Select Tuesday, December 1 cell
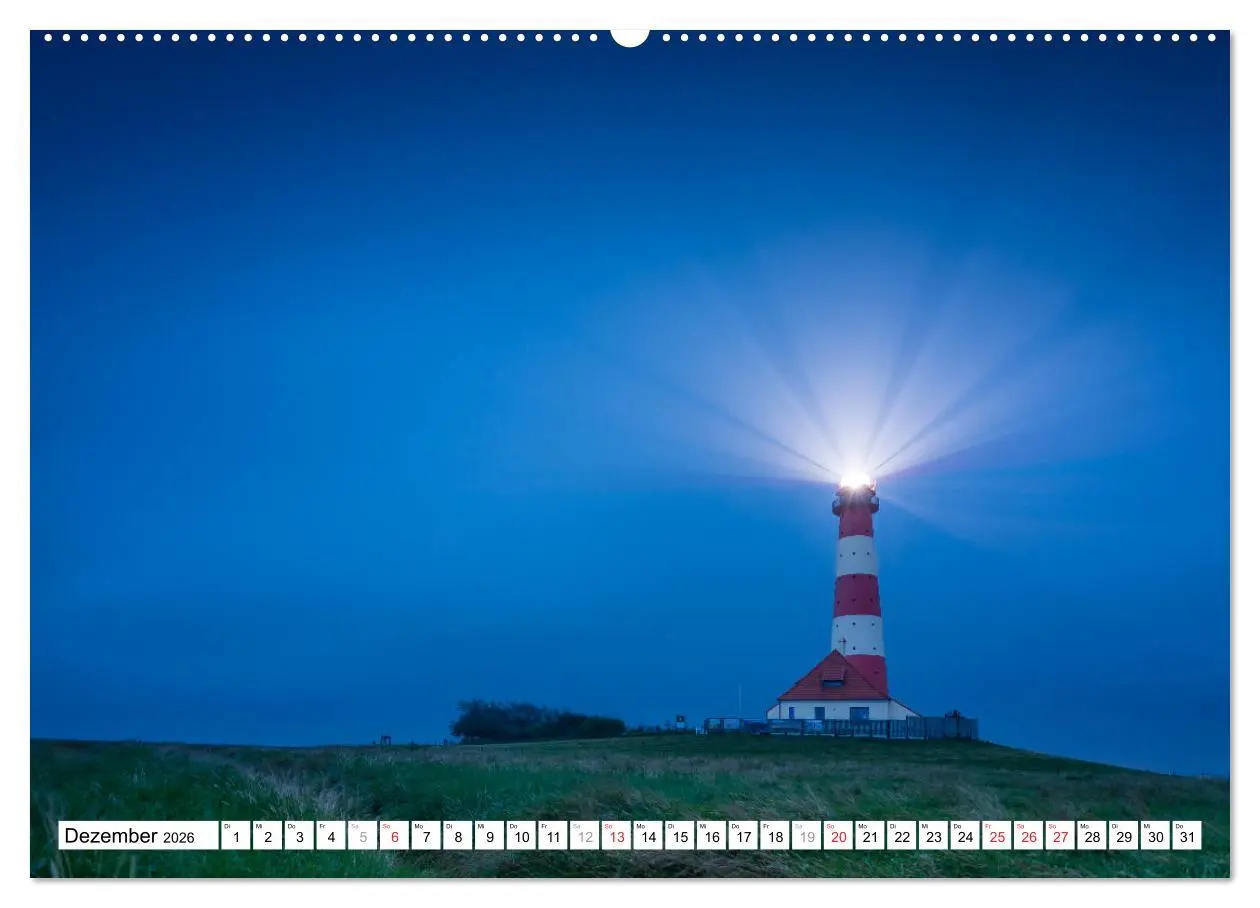1260x908 pixels. pos(236,836)
